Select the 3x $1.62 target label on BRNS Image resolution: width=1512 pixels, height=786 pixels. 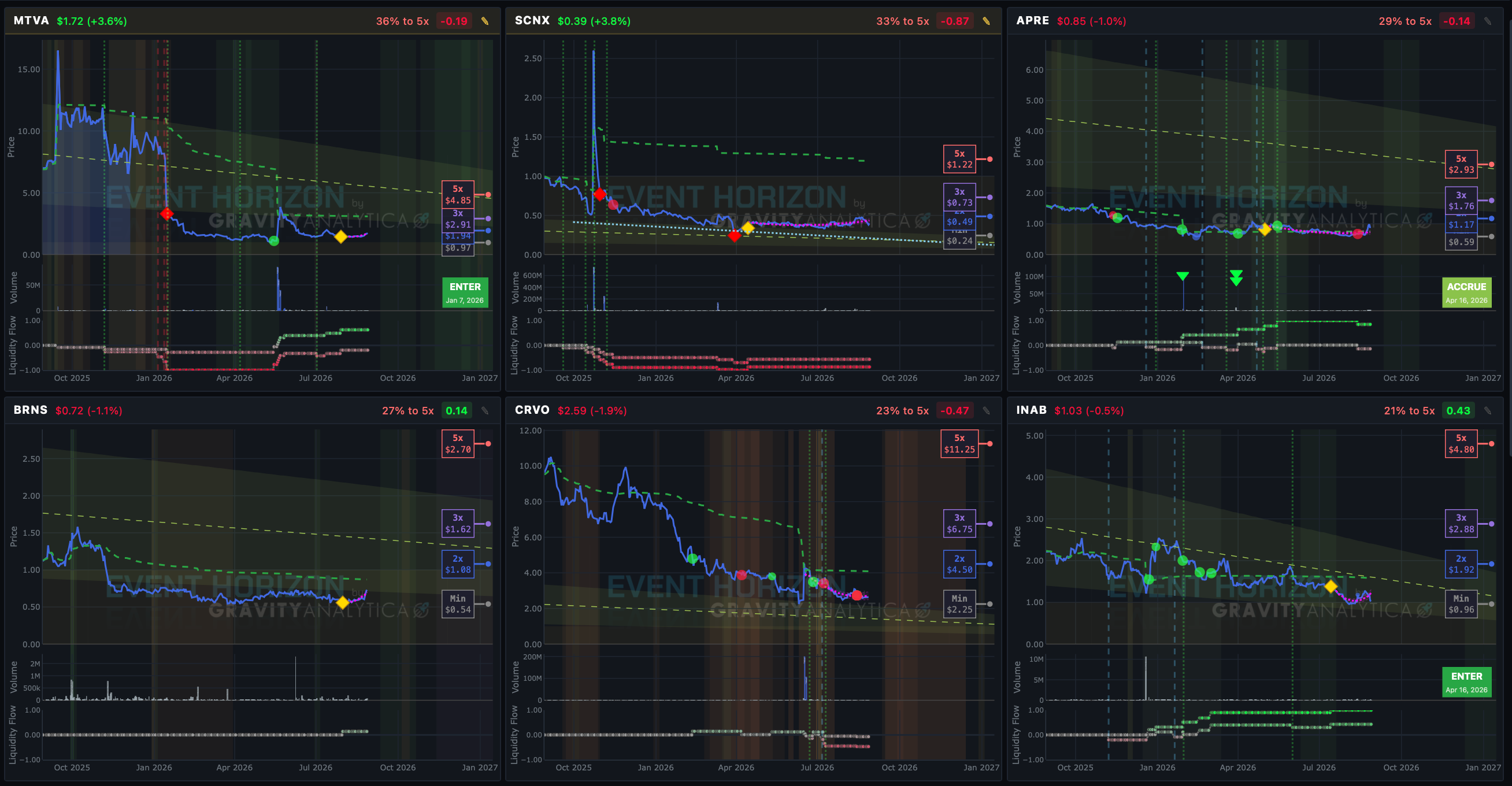coord(458,524)
